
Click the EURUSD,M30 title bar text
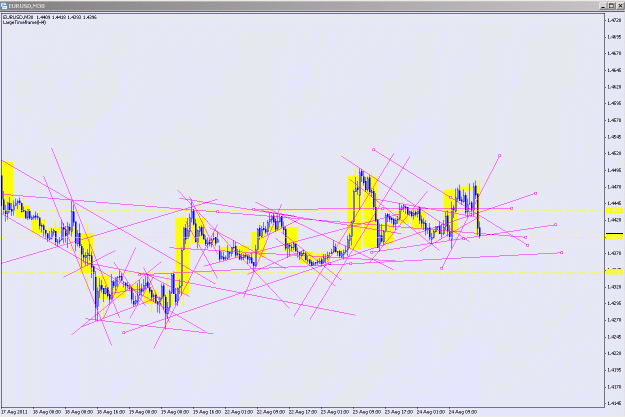(x=27, y=6)
